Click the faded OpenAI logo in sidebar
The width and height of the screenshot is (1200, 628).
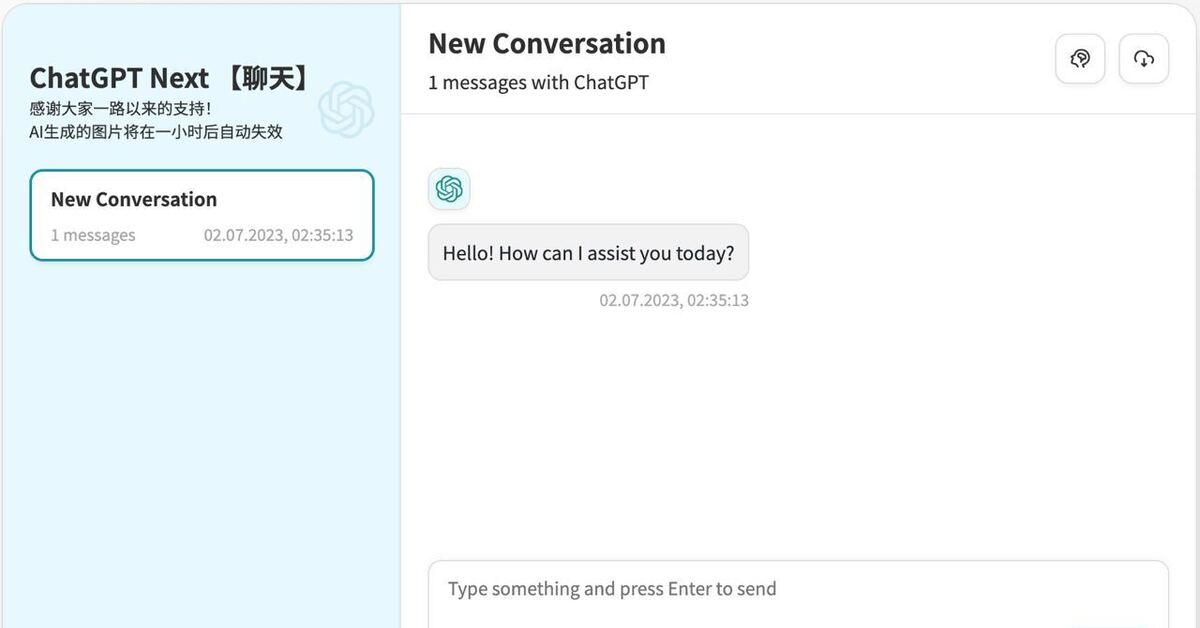[x=346, y=109]
